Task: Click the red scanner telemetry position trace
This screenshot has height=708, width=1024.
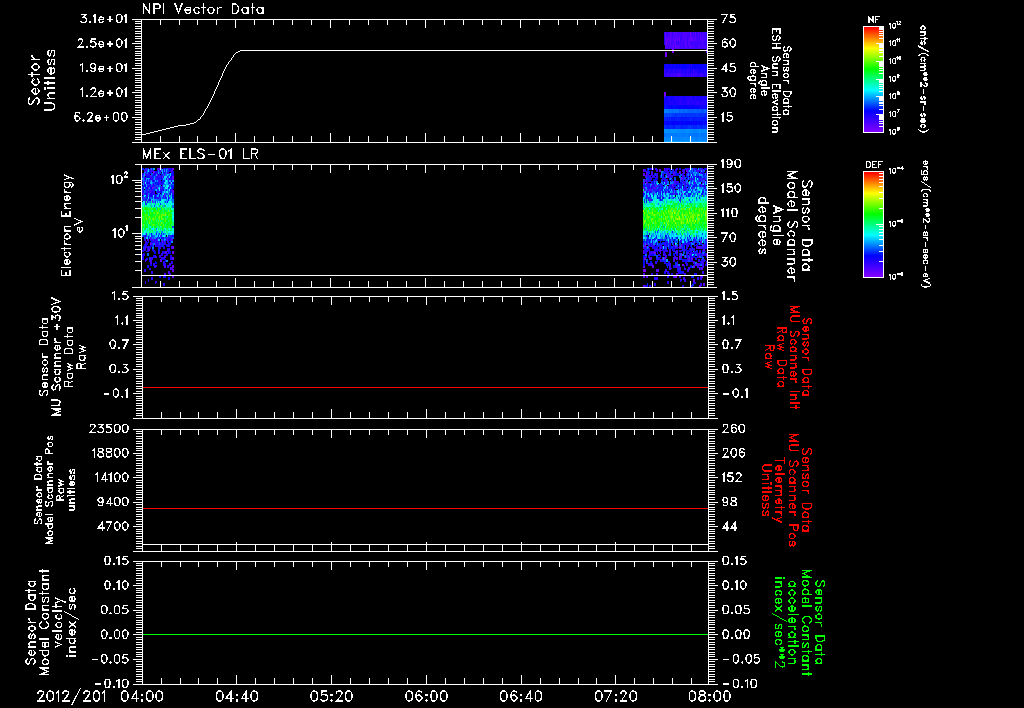Action: point(424,508)
